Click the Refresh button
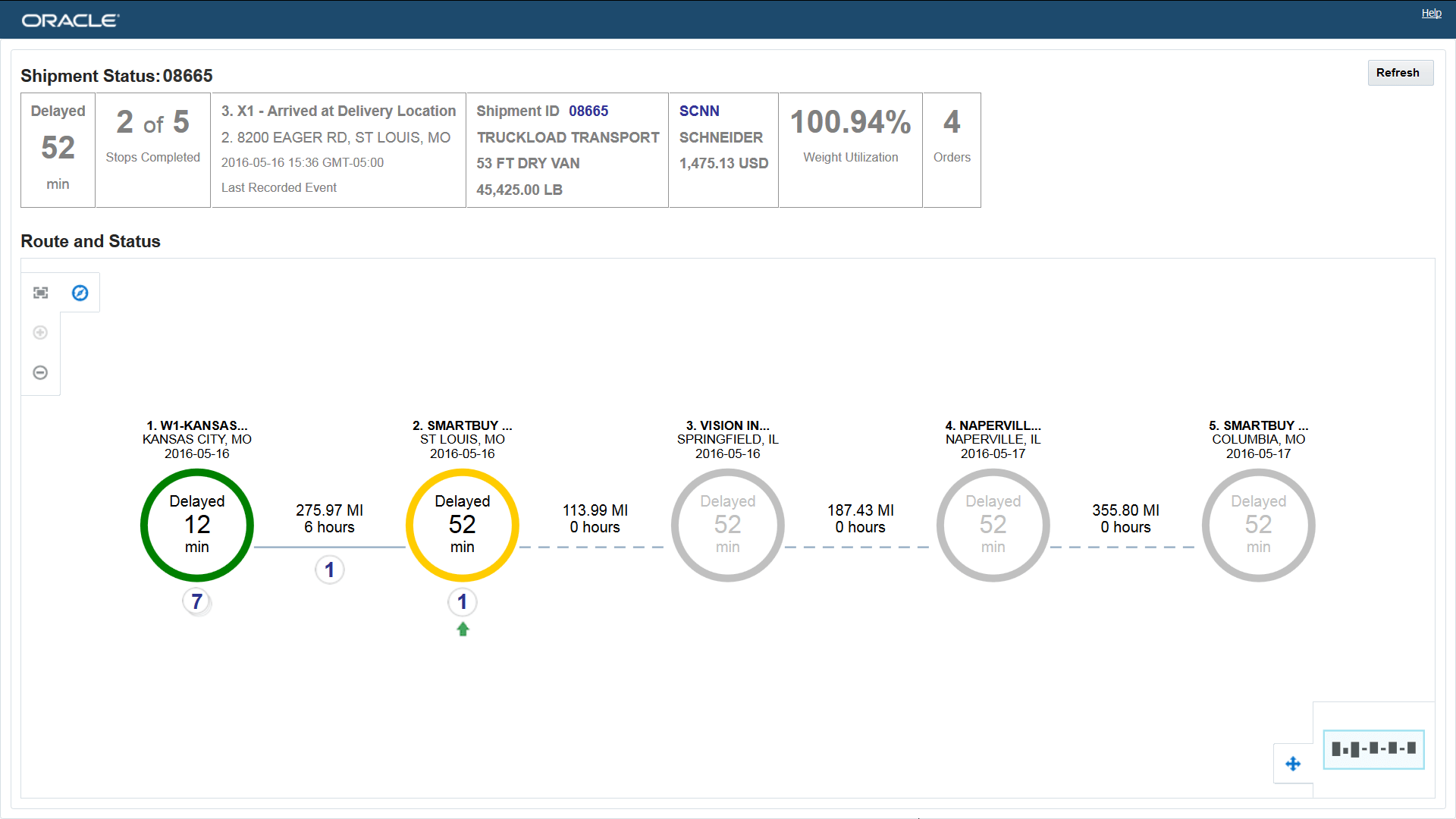 [x=1399, y=73]
